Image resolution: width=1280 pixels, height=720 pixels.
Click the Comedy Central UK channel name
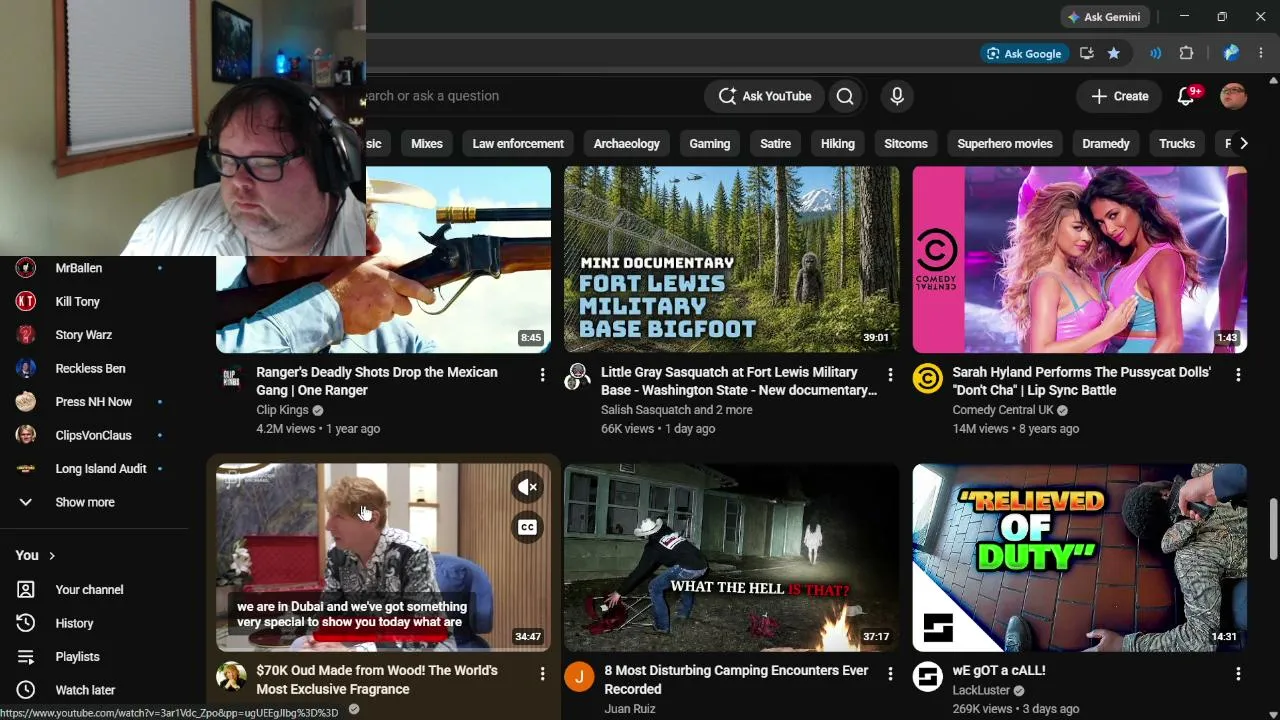point(1002,410)
